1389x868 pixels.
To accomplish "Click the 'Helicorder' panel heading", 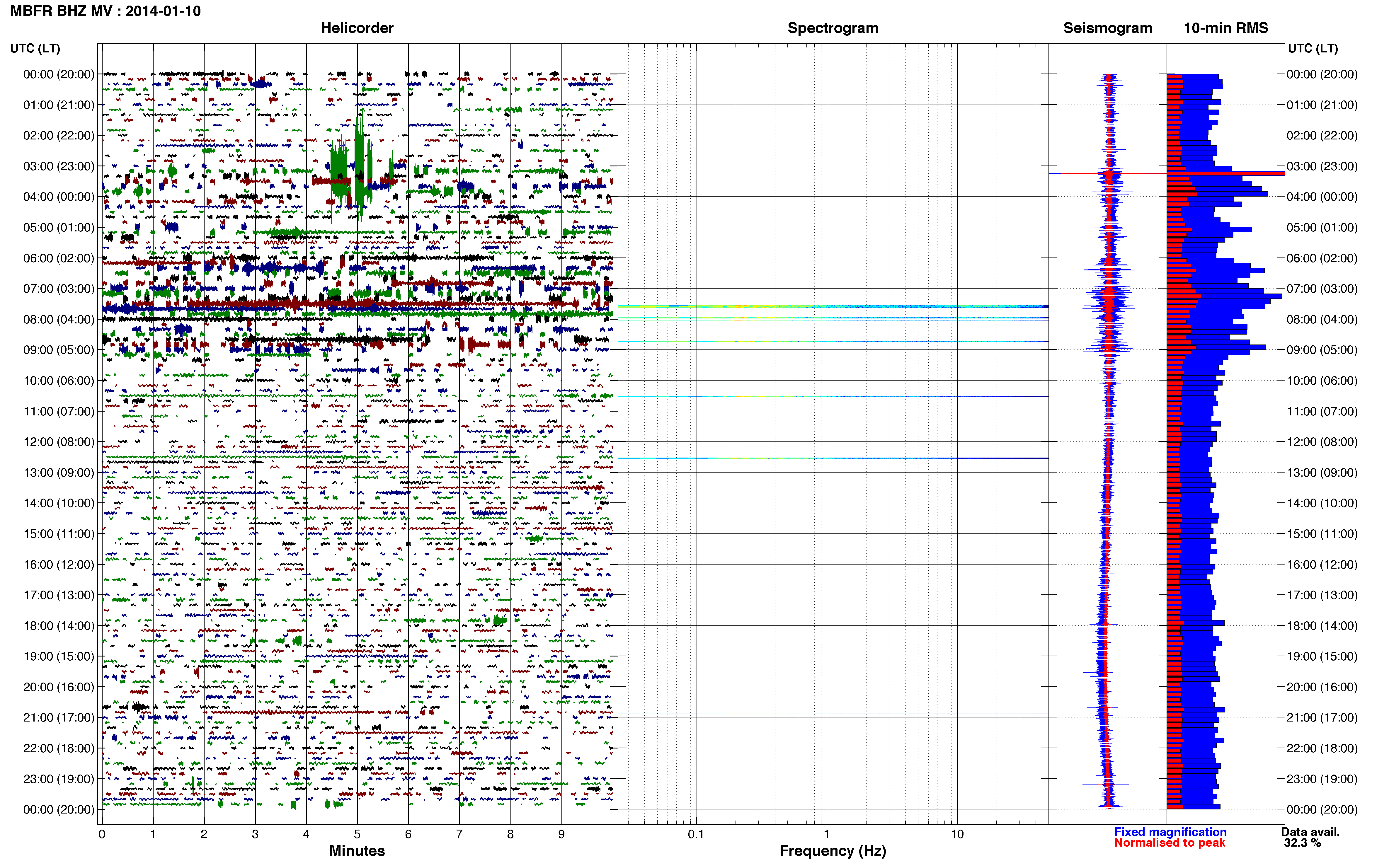I will 357,28.
